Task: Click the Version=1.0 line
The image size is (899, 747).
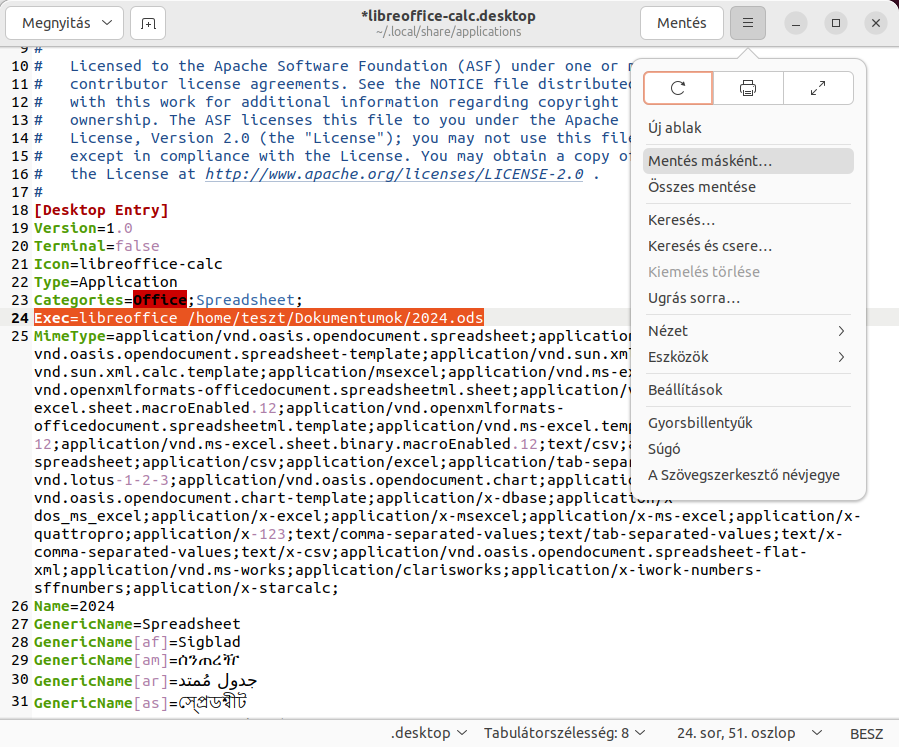Action: coord(83,228)
